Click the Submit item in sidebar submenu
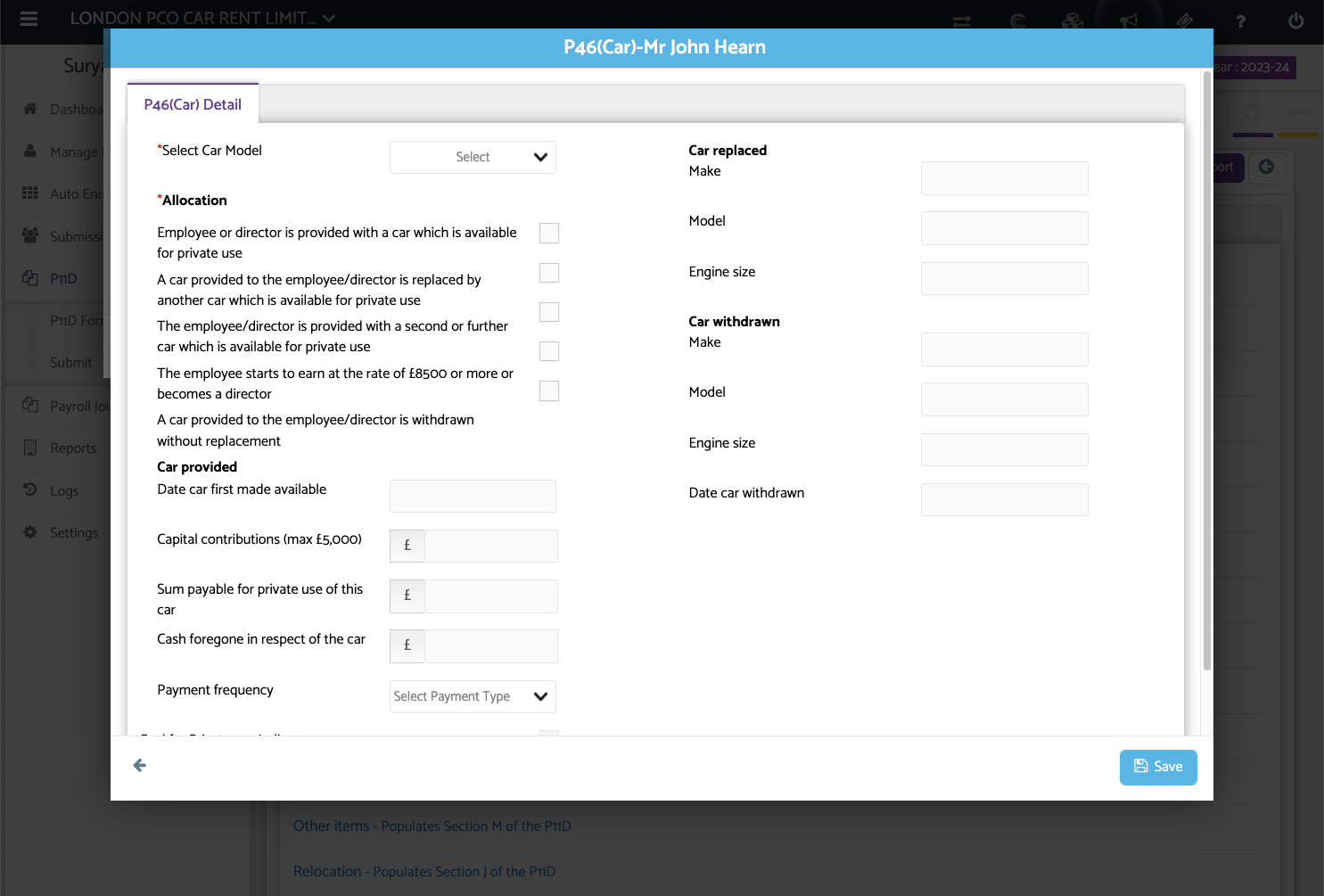 coord(71,363)
